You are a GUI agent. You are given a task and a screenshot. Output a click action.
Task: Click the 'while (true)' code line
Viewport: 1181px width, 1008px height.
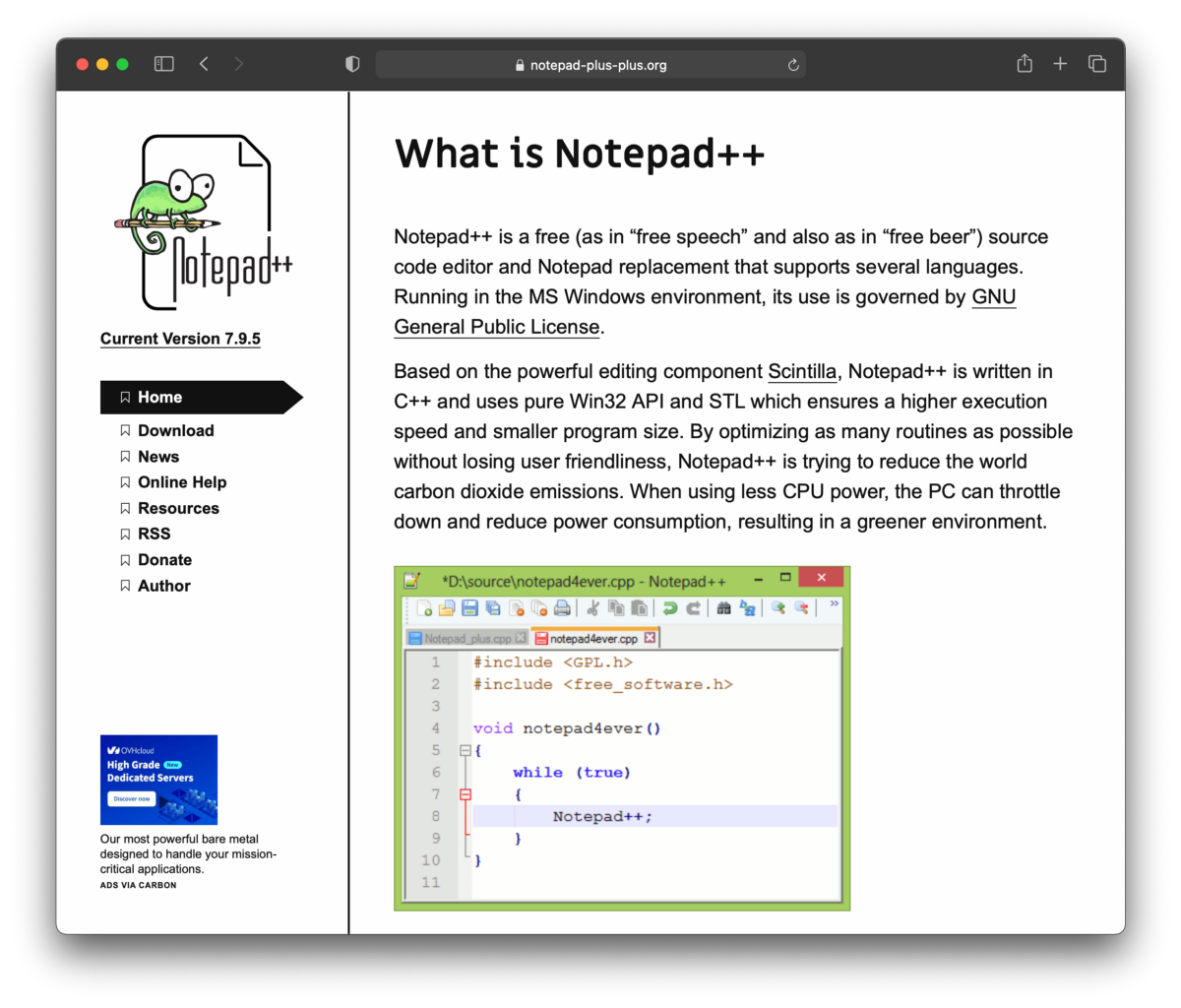point(572,773)
